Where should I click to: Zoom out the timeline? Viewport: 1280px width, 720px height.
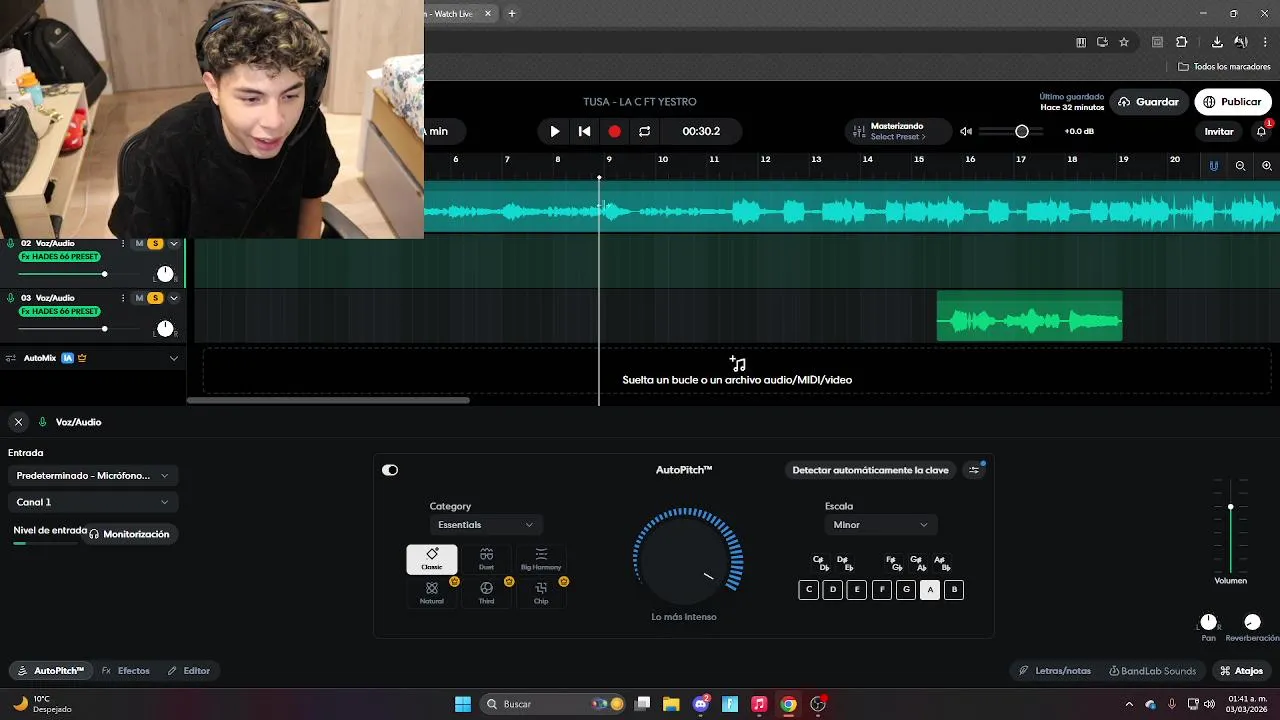[1240, 166]
